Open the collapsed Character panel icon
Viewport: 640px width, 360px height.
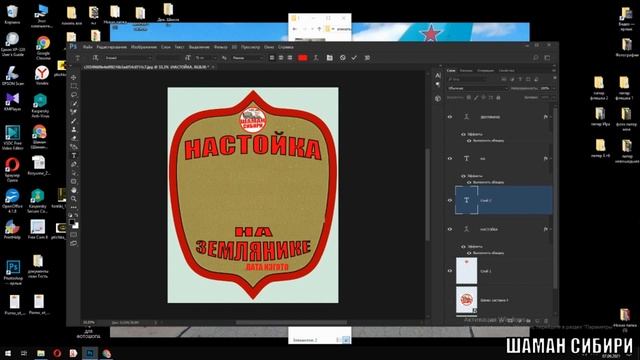pos(438,76)
